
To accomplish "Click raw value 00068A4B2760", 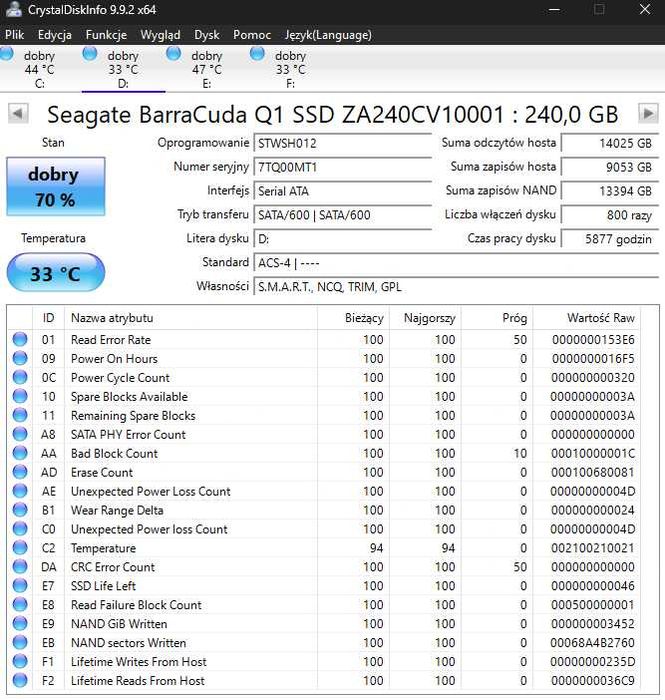I will point(593,643).
